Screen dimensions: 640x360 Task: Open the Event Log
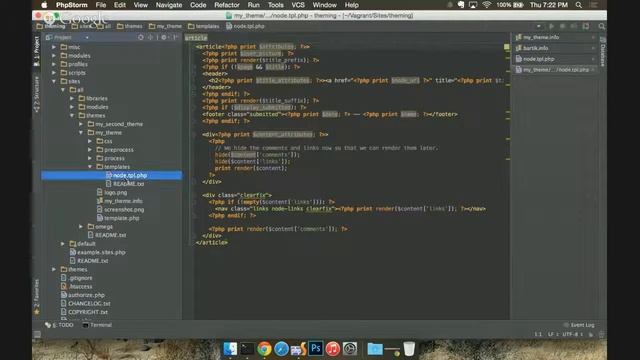point(579,325)
